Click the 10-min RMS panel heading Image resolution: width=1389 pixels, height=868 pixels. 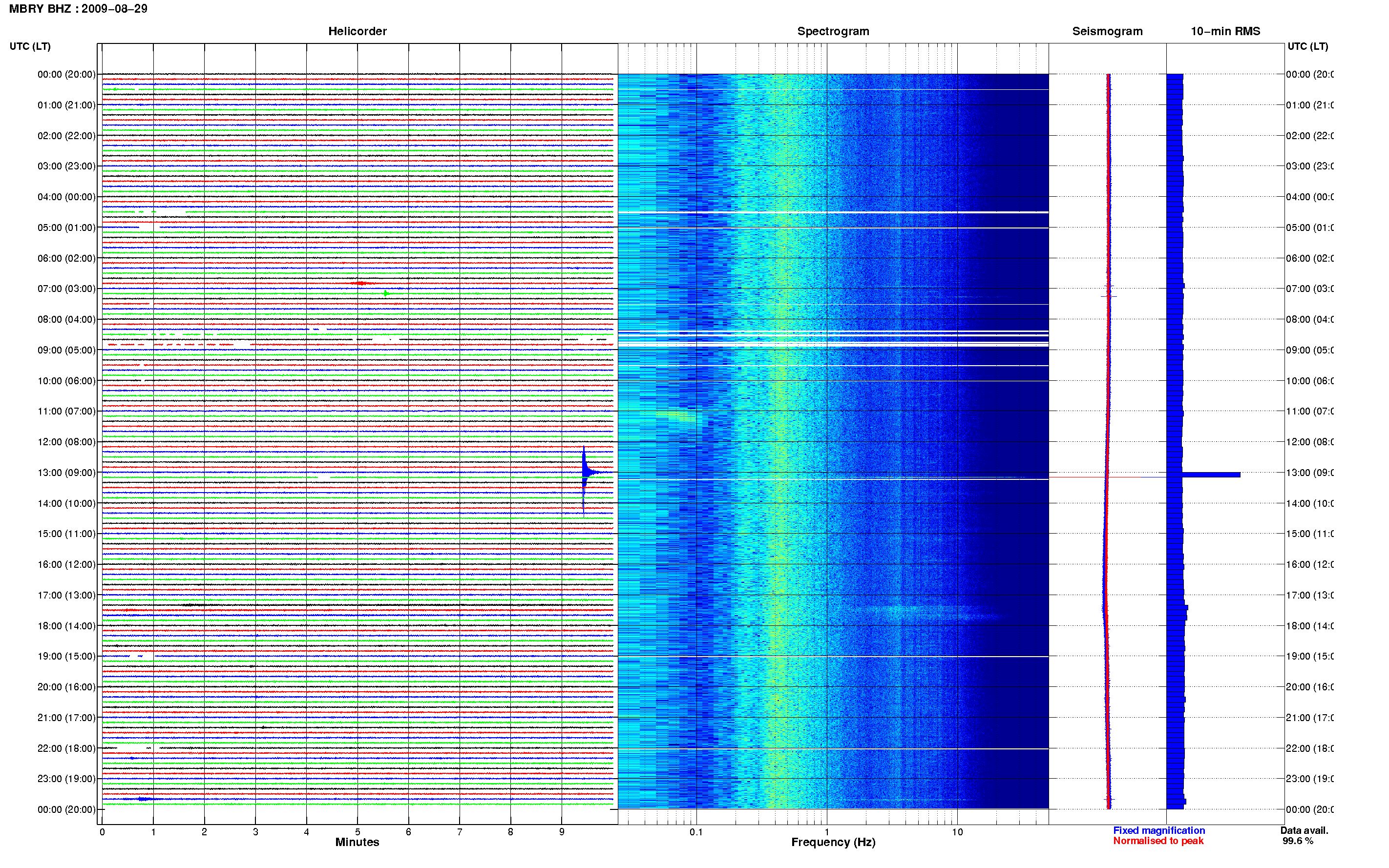(1225, 31)
